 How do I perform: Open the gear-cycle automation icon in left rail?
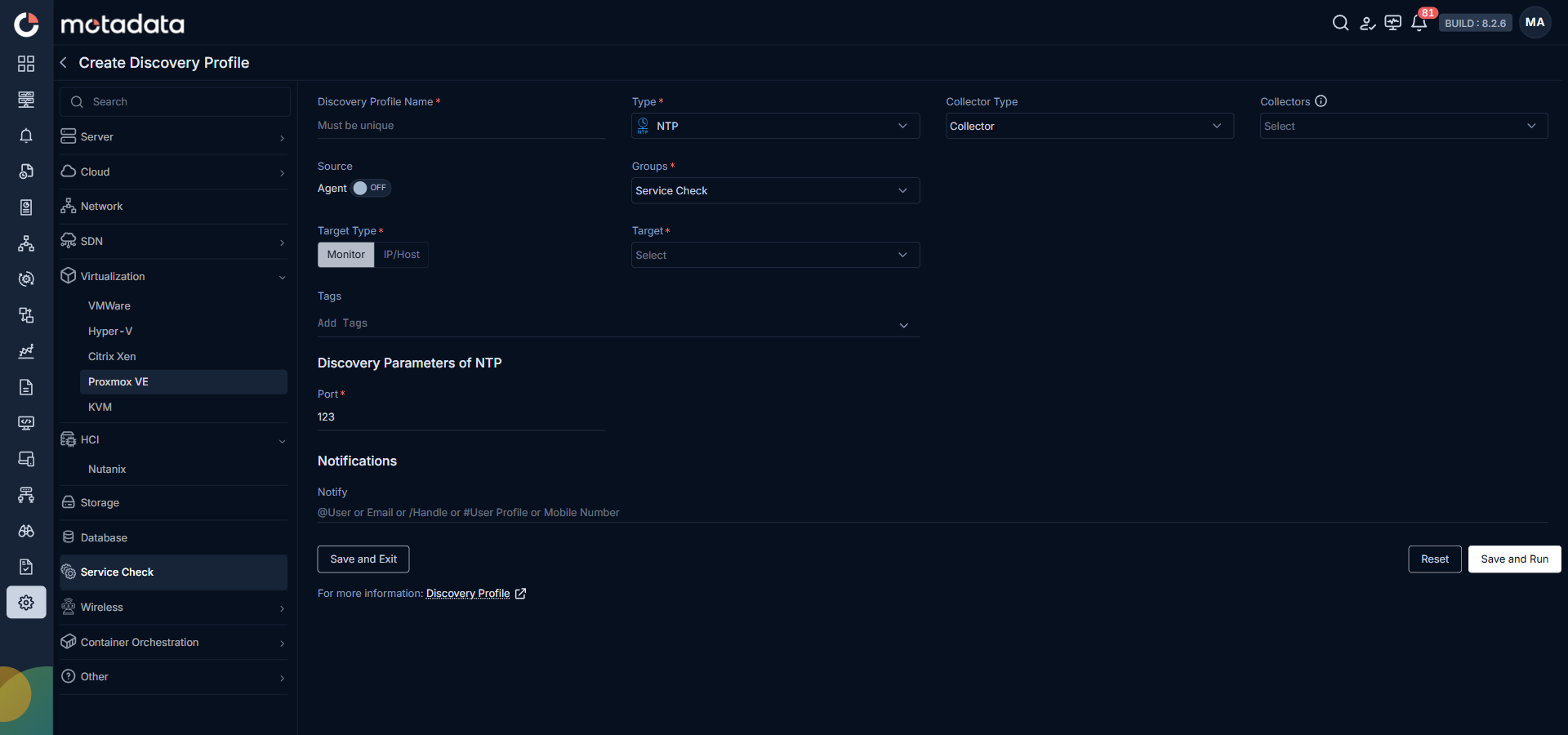26,279
